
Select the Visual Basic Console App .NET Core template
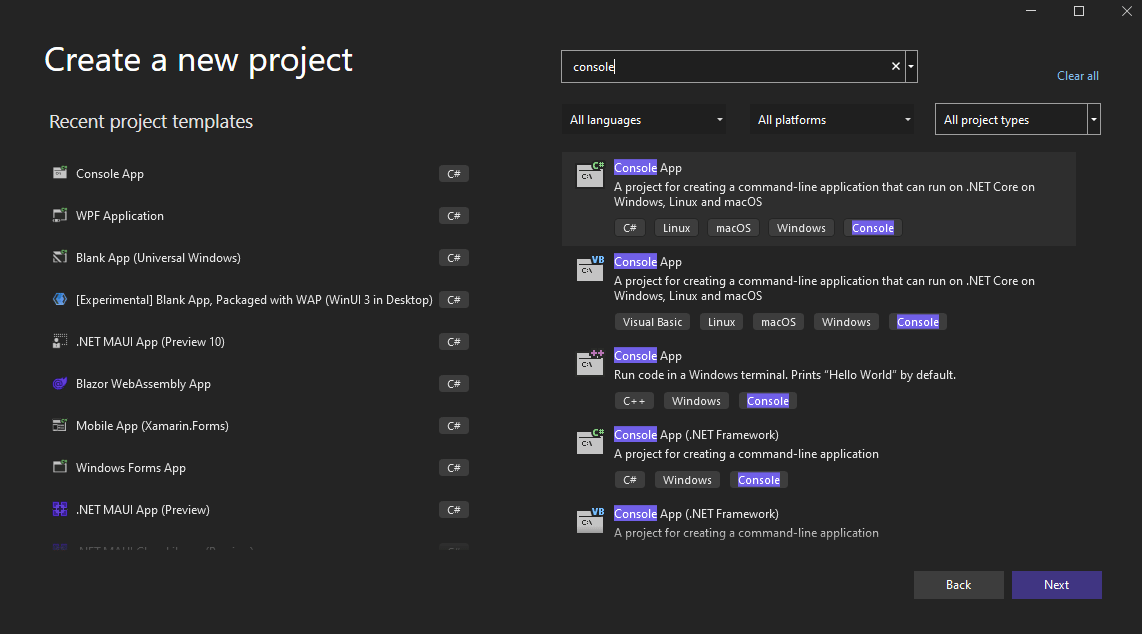tap(819, 292)
